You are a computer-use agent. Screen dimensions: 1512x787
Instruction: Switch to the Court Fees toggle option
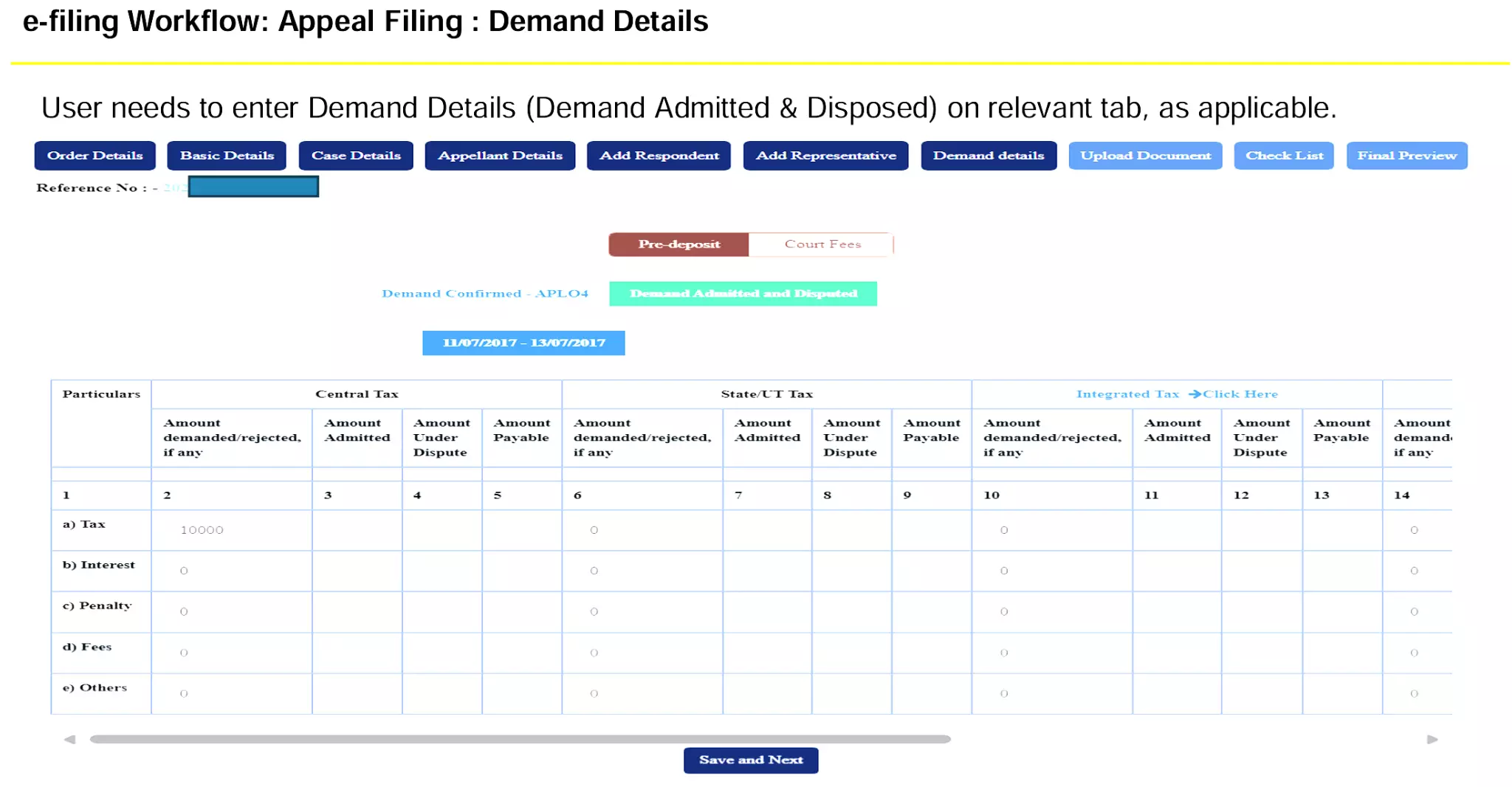coord(822,244)
